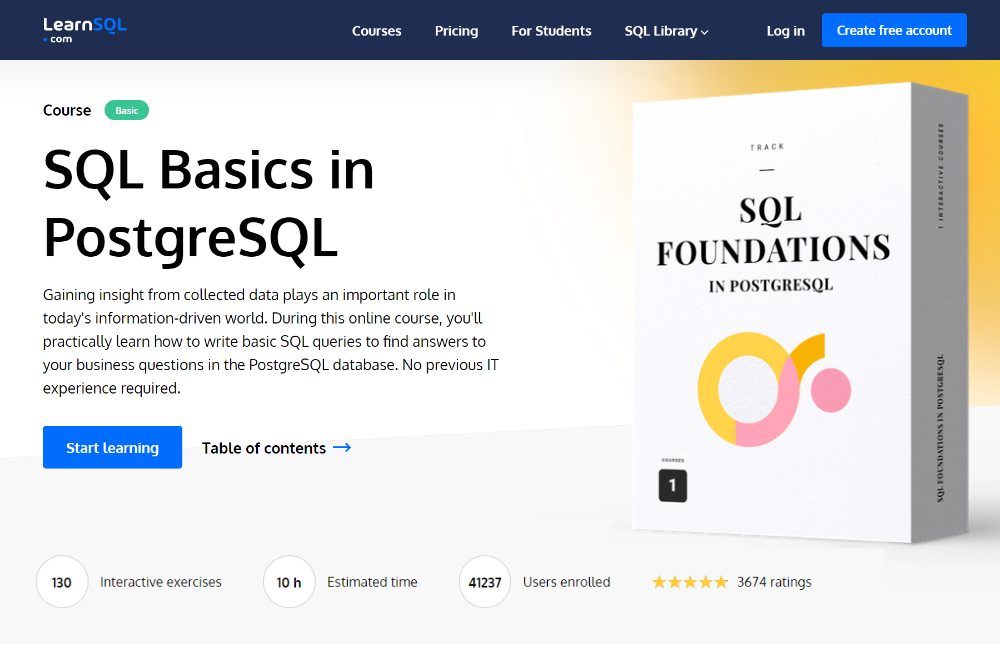Click the Create free account button
The width and height of the screenshot is (1000, 667).
[894, 30]
